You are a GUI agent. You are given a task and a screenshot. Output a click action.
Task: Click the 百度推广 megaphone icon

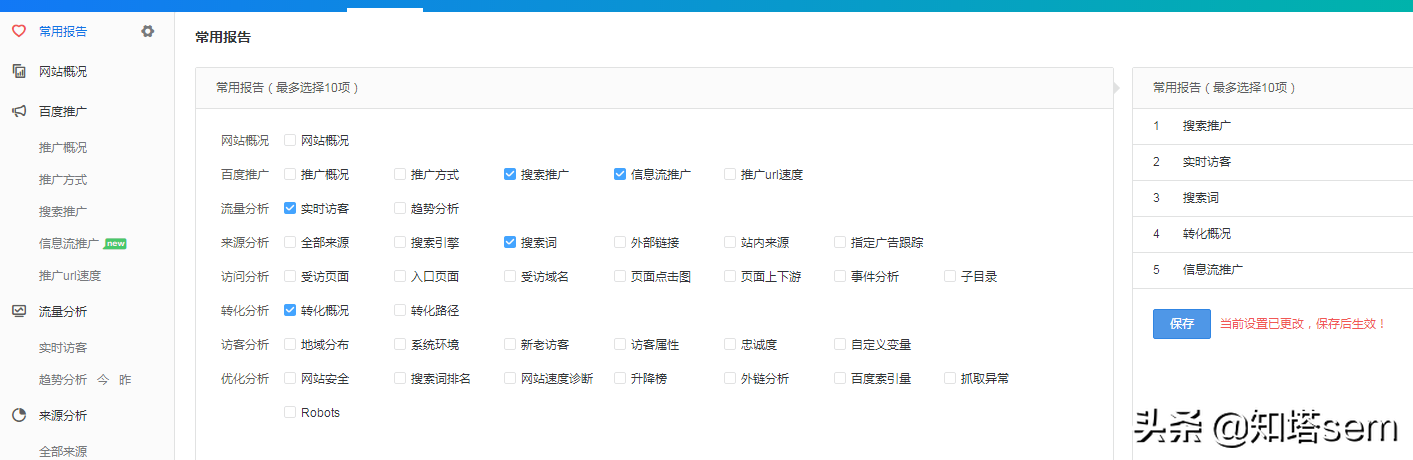(x=18, y=111)
